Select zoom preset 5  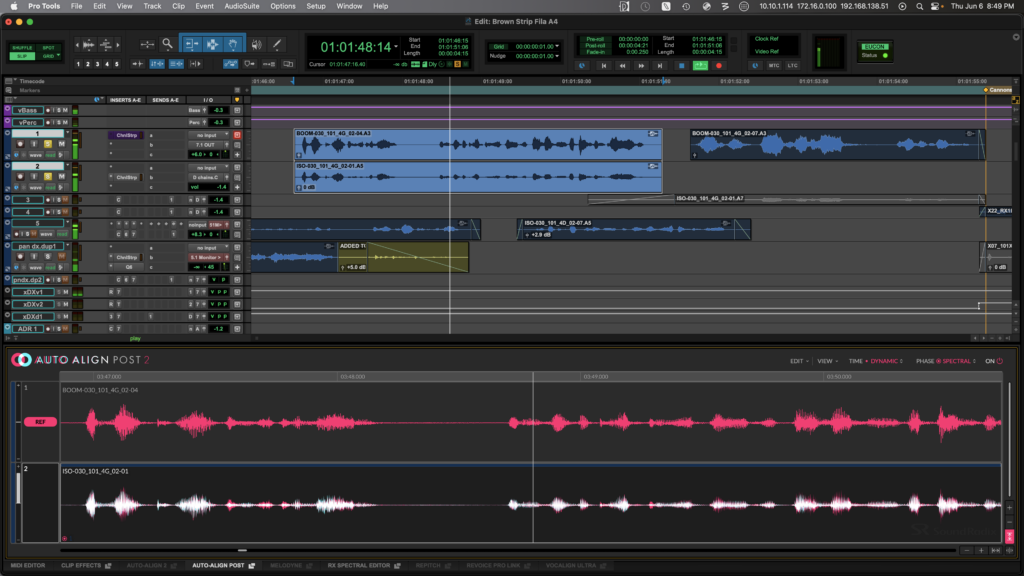coord(117,64)
